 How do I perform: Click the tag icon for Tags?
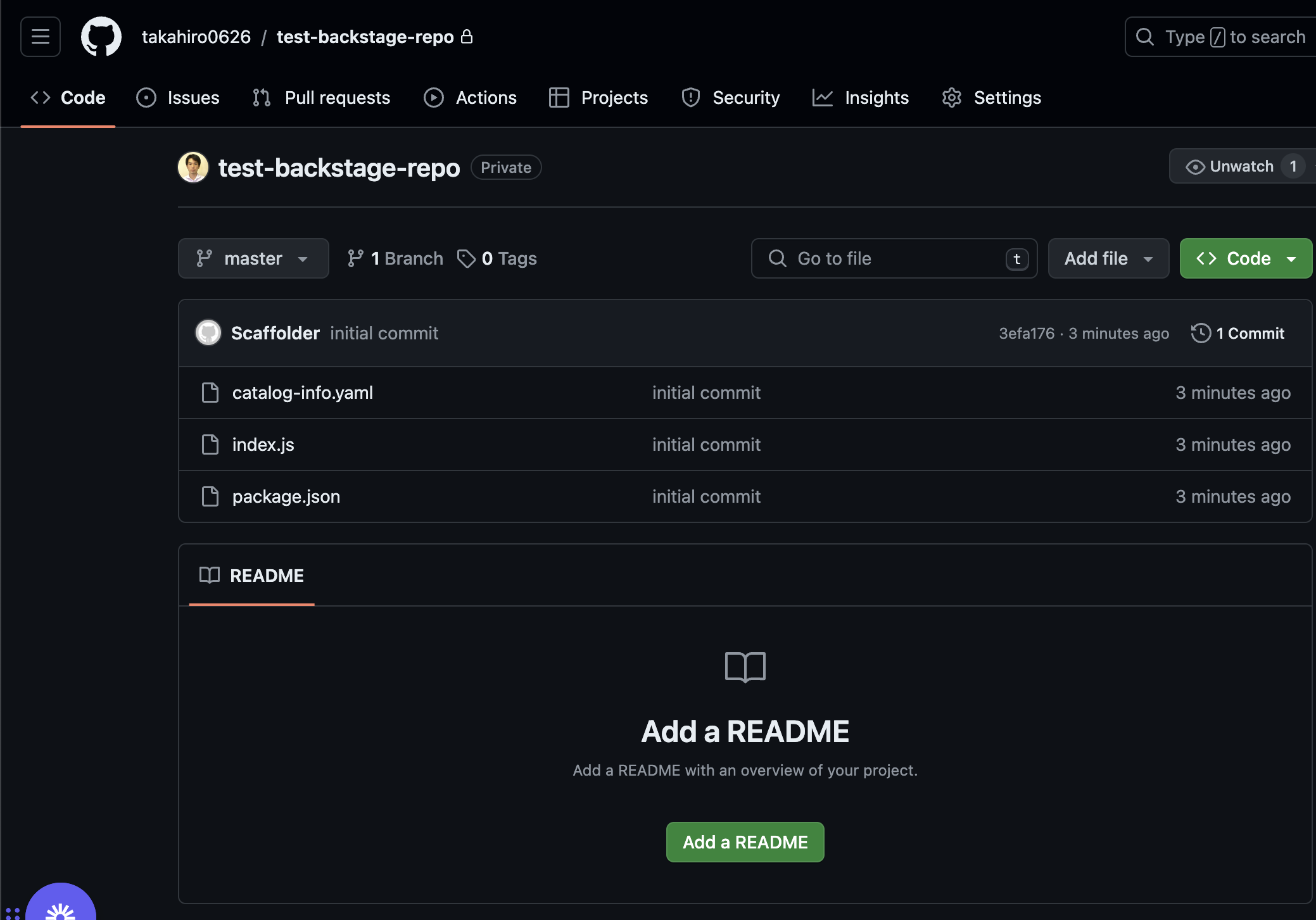pyautogui.click(x=467, y=258)
